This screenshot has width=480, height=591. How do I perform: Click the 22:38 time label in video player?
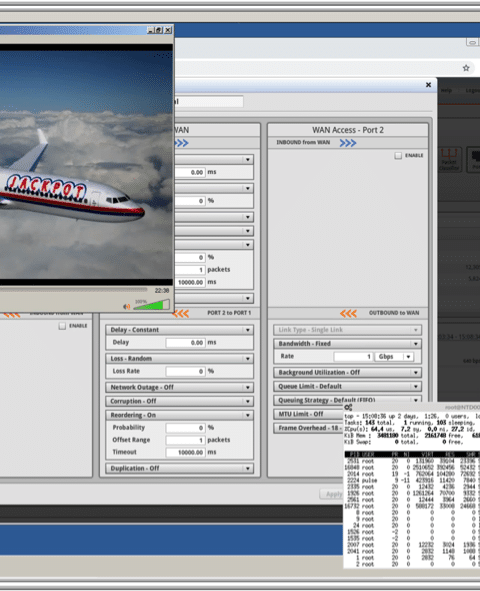tap(162, 291)
